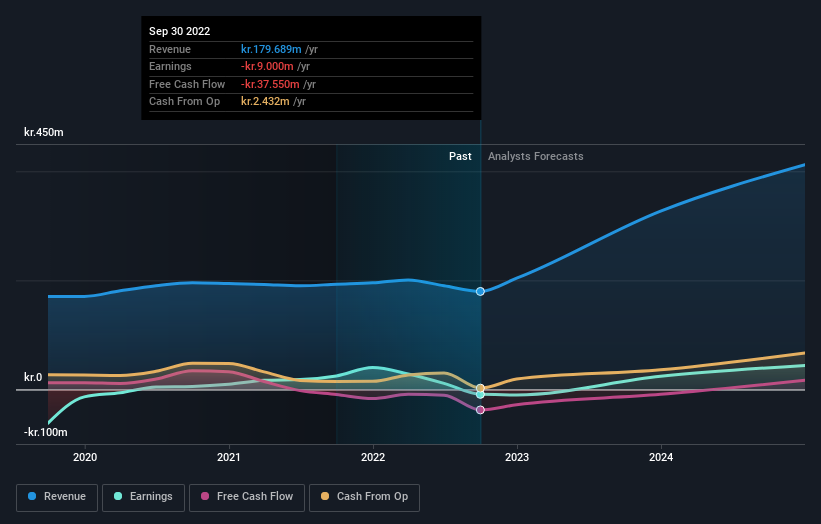Image resolution: width=821 pixels, height=524 pixels.
Task: Select the Earnings data point marker
Action: (x=480, y=395)
